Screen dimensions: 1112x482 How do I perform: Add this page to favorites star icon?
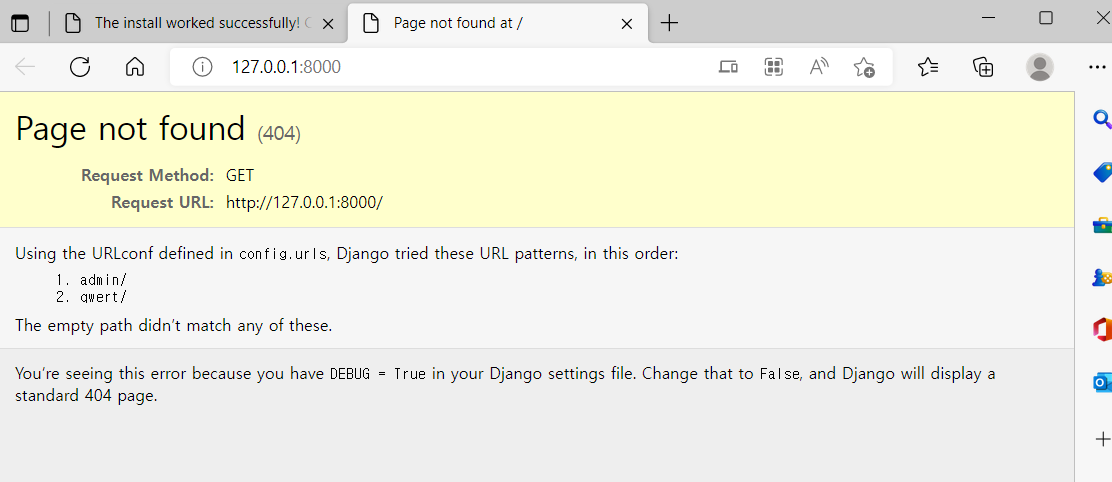864,67
